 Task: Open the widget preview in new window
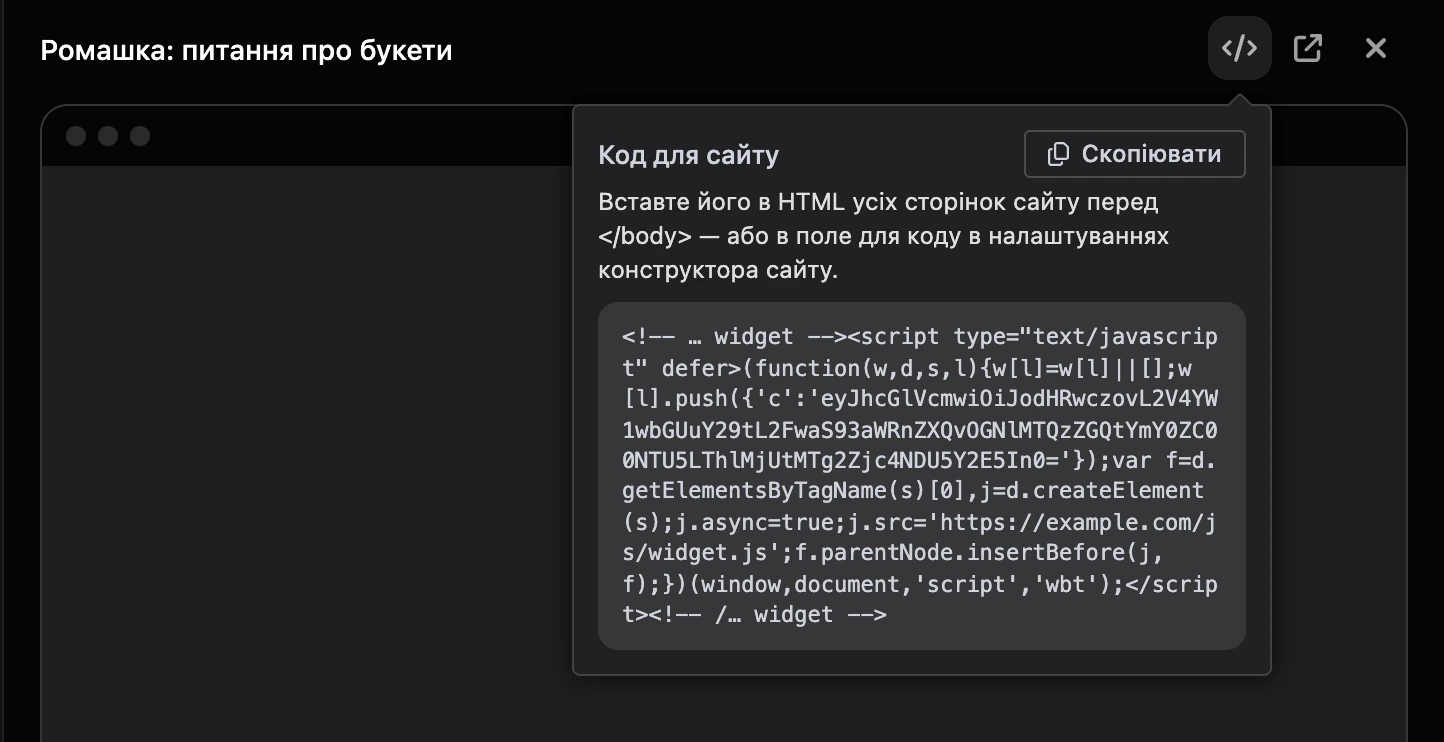click(x=1308, y=48)
